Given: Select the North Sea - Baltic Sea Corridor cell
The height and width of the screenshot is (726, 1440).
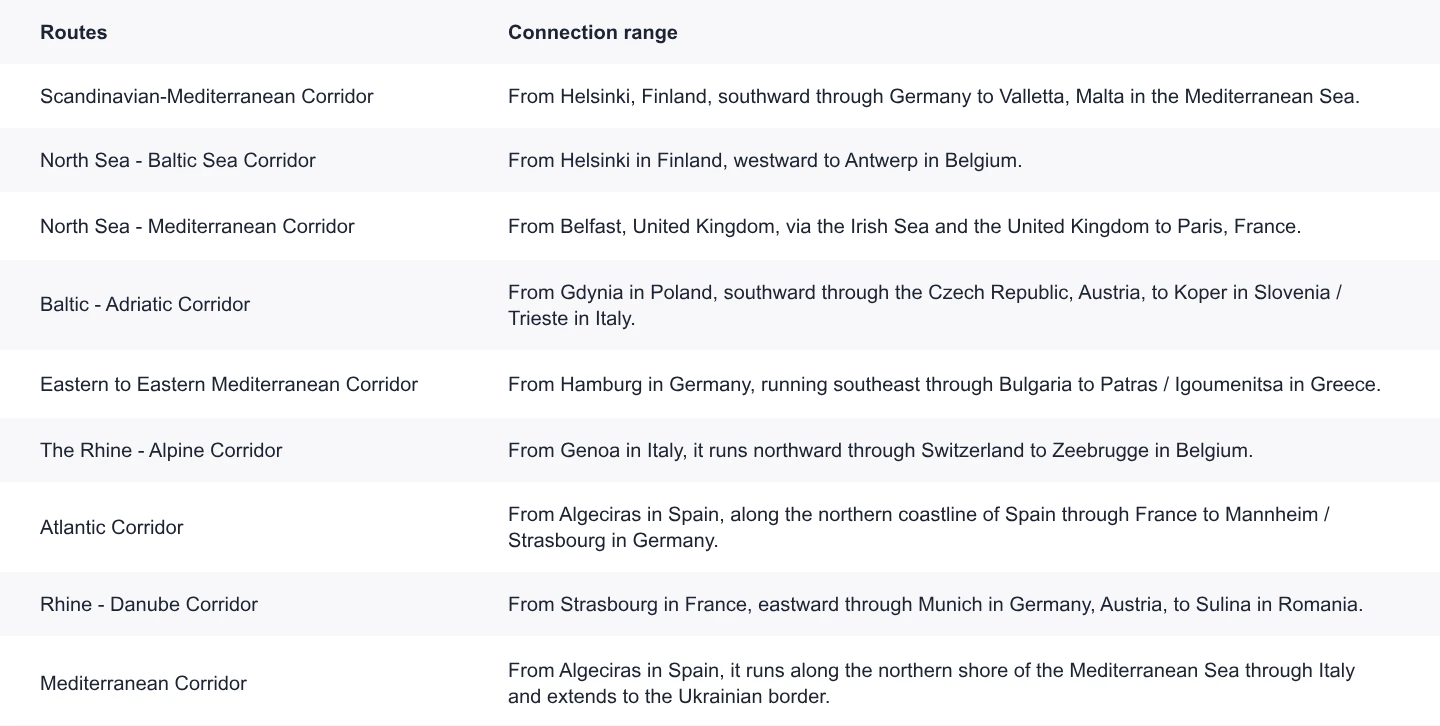Looking at the screenshot, I should tap(177, 160).
